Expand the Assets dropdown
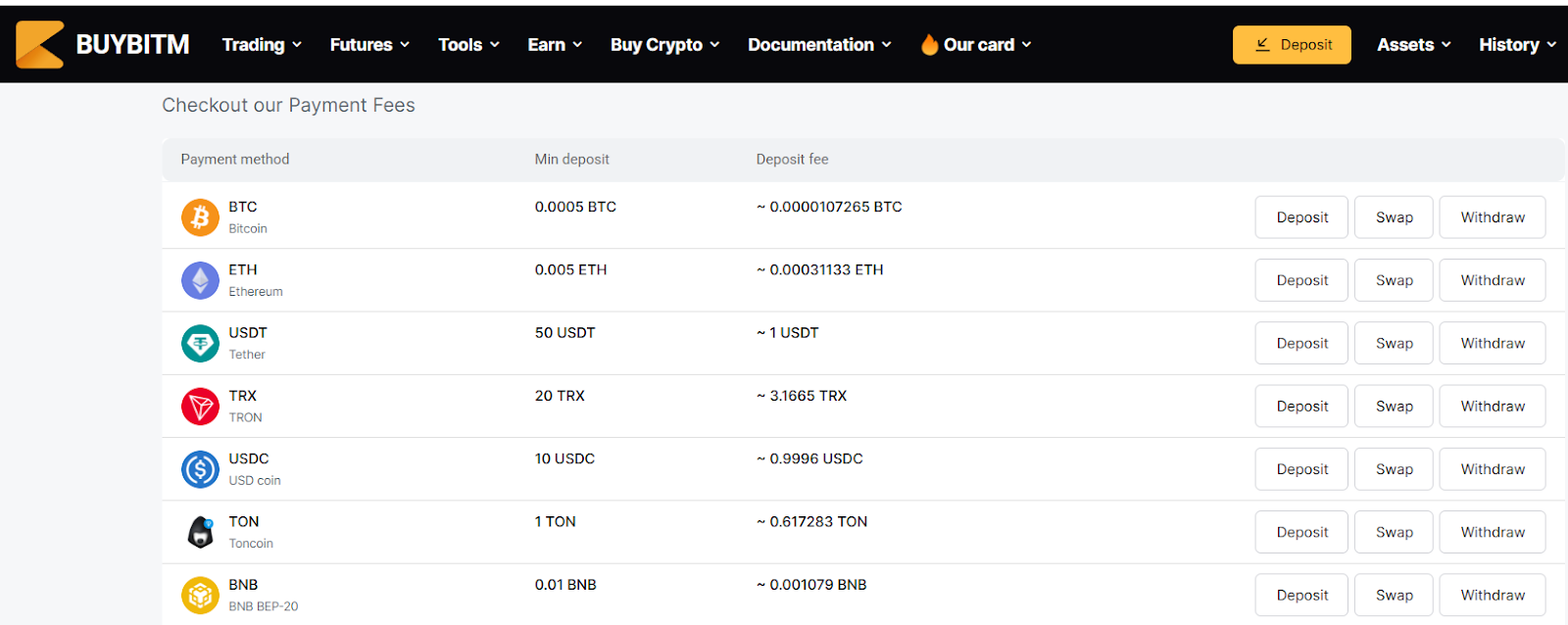The height and width of the screenshot is (625, 1568). click(1413, 45)
